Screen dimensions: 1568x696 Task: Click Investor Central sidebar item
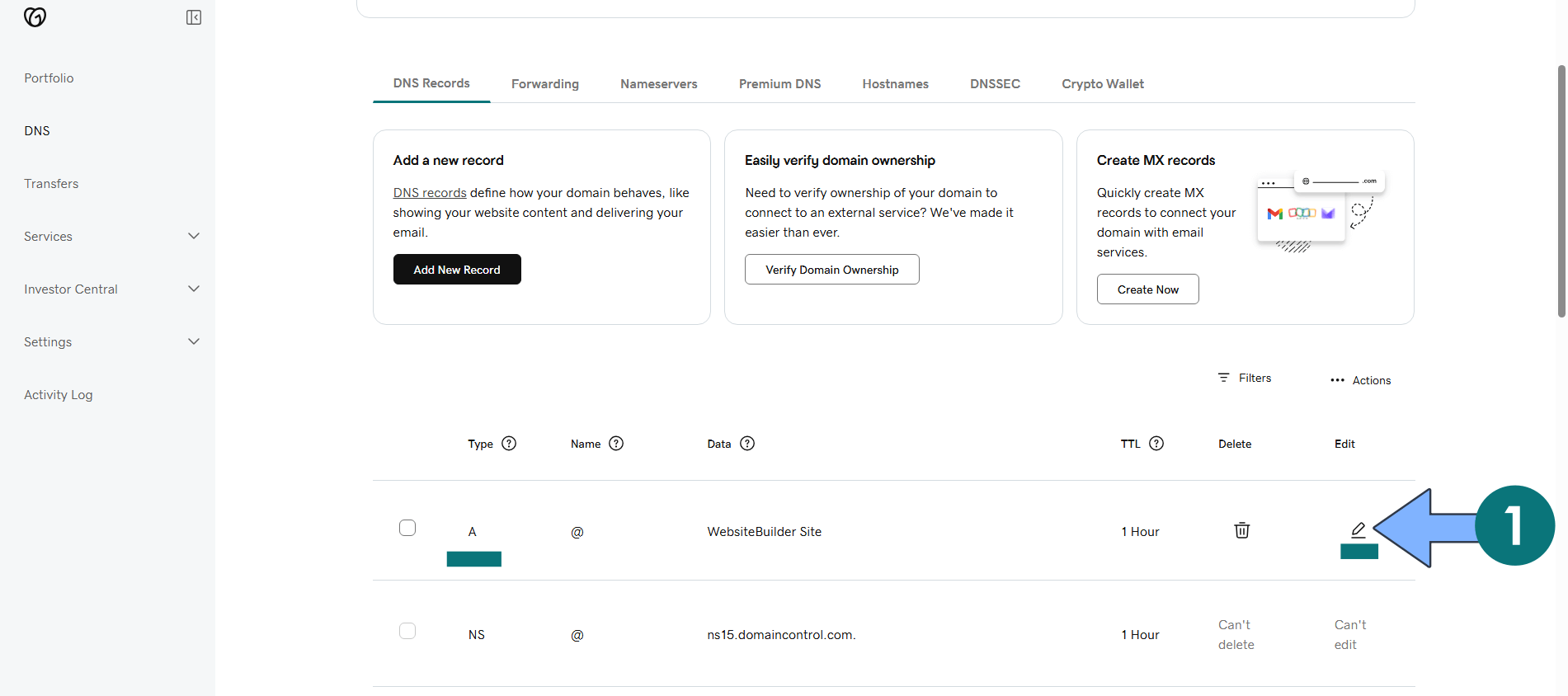(71, 289)
